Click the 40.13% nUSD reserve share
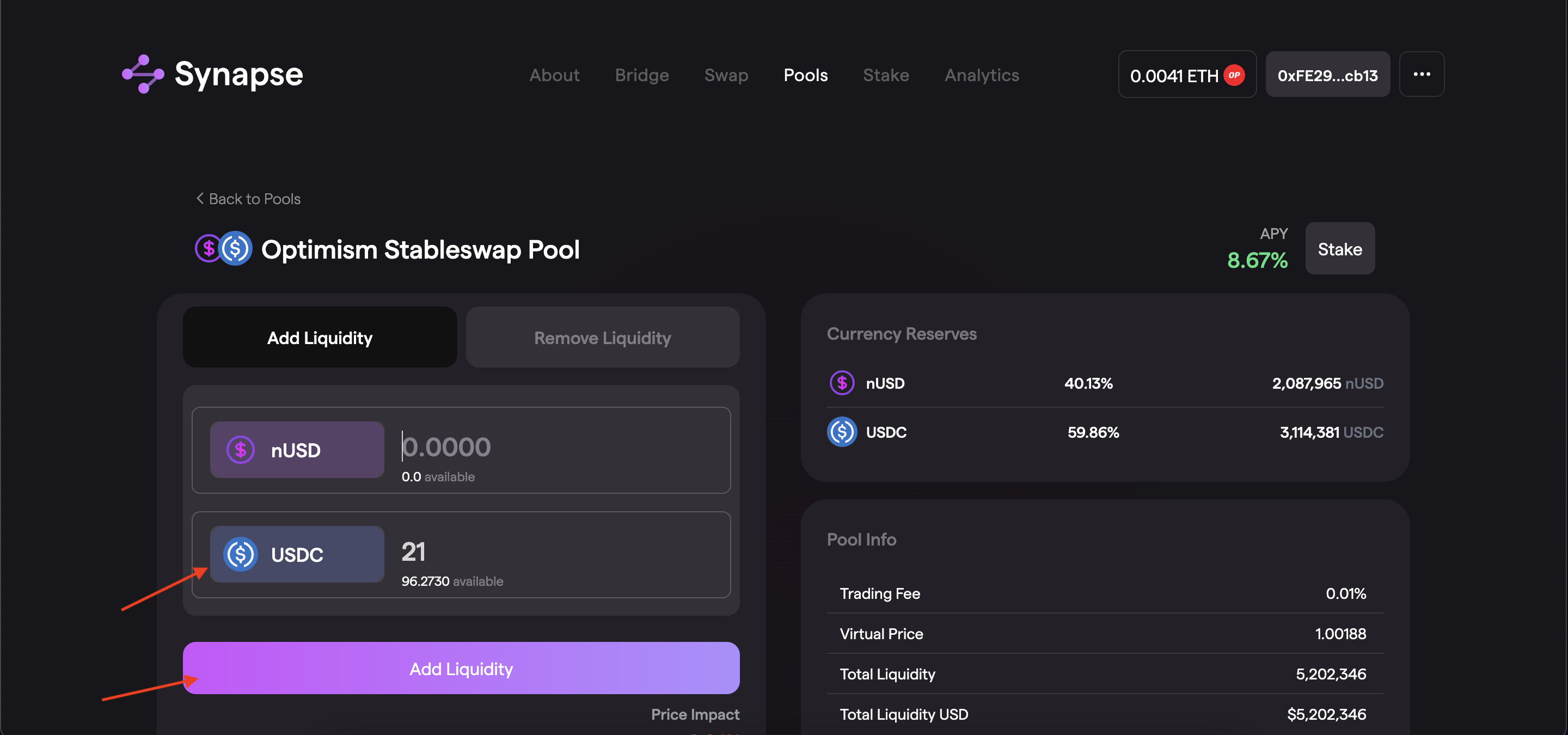 click(x=1088, y=383)
